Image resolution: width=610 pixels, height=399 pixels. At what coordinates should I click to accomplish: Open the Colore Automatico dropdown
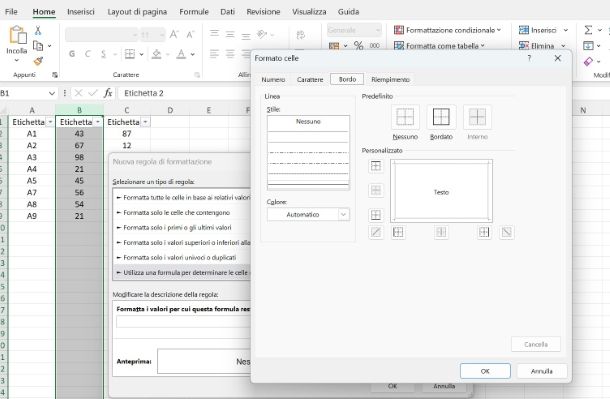343,214
